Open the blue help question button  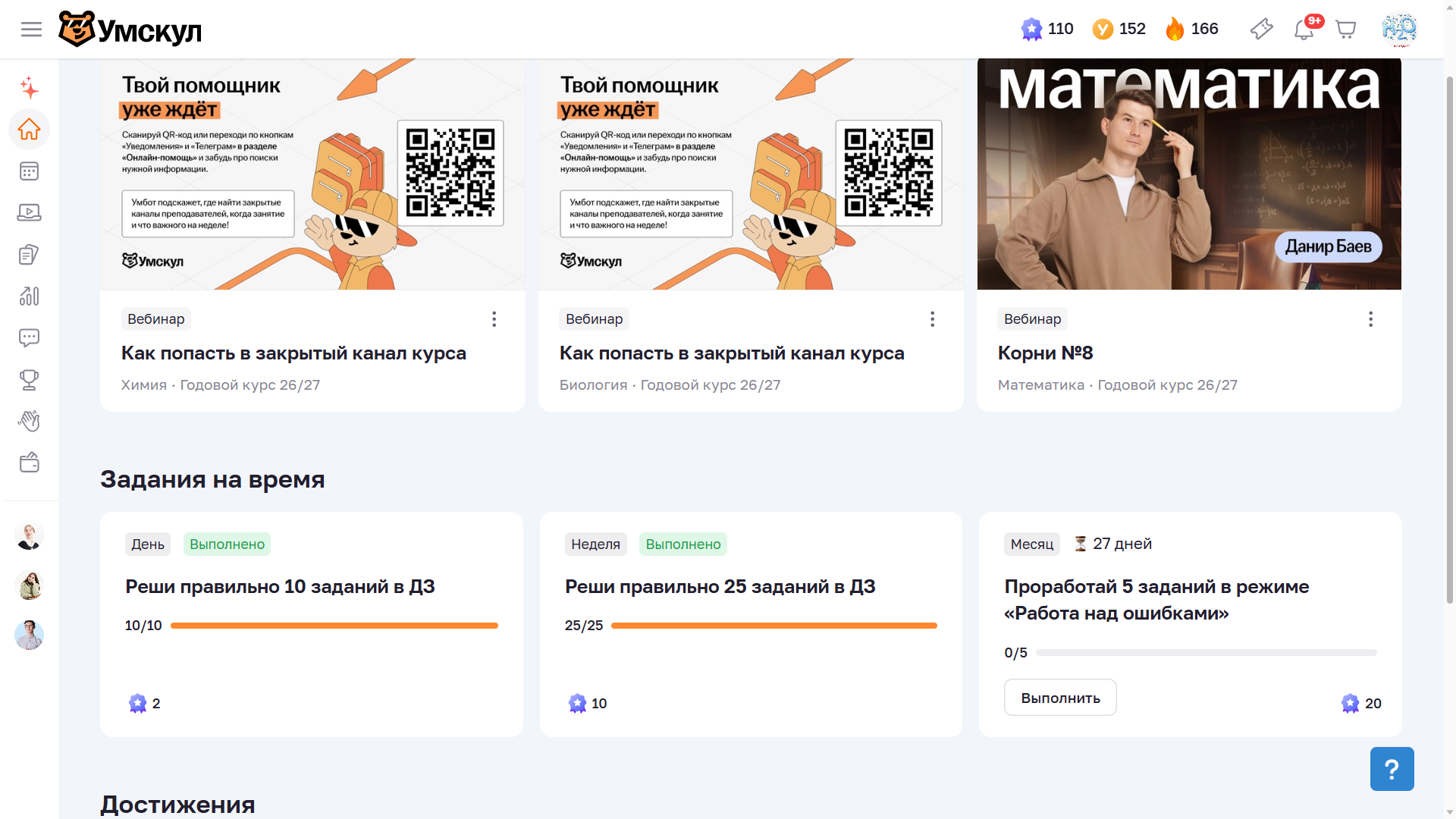[x=1392, y=769]
